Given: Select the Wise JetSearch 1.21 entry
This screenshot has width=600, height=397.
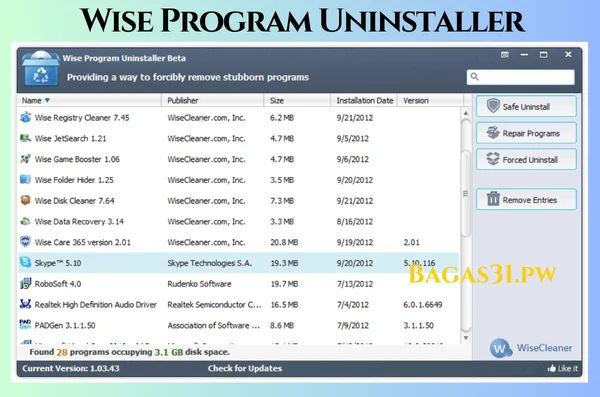Looking at the screenshot, I should pyautogui.click(x=70, y=138).
